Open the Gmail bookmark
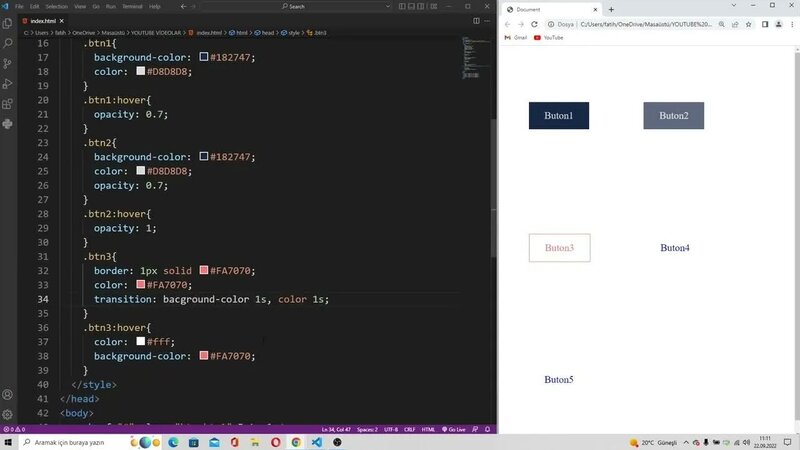Viewport: 800px width, 450px height. coord(516,38)
